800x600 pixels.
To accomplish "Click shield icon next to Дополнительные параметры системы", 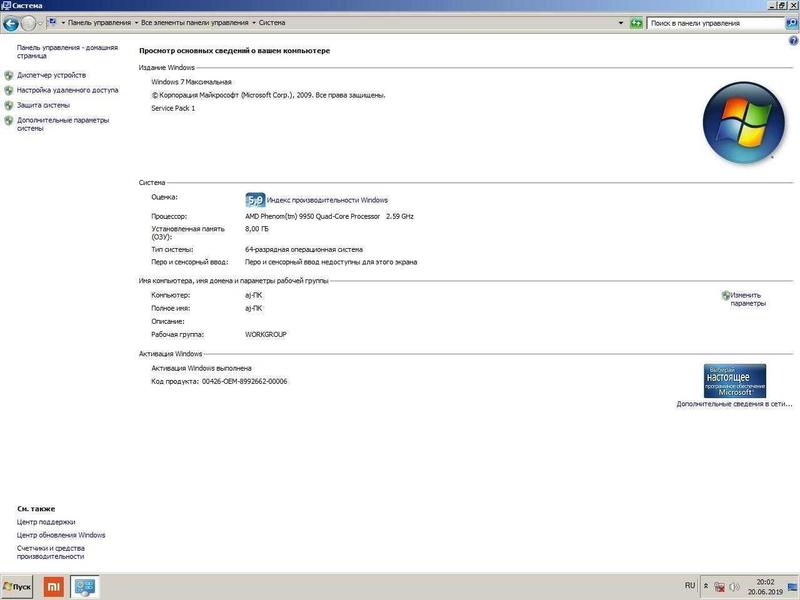I will [x=9, y=121].
